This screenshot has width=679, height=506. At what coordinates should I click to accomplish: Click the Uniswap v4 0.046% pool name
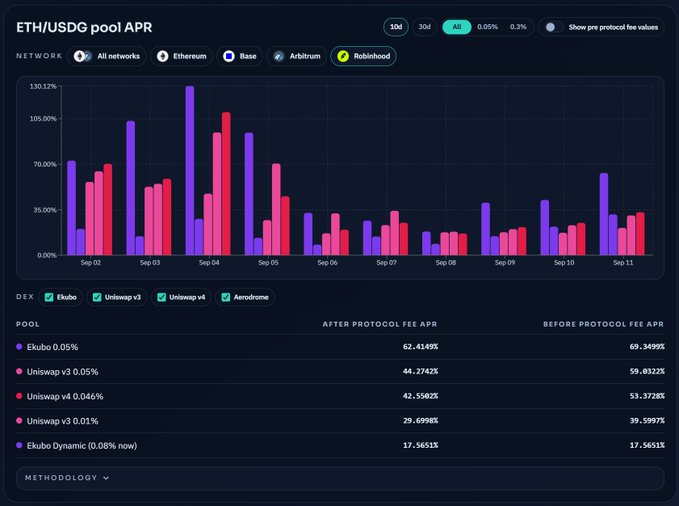(x=65, y=396)
